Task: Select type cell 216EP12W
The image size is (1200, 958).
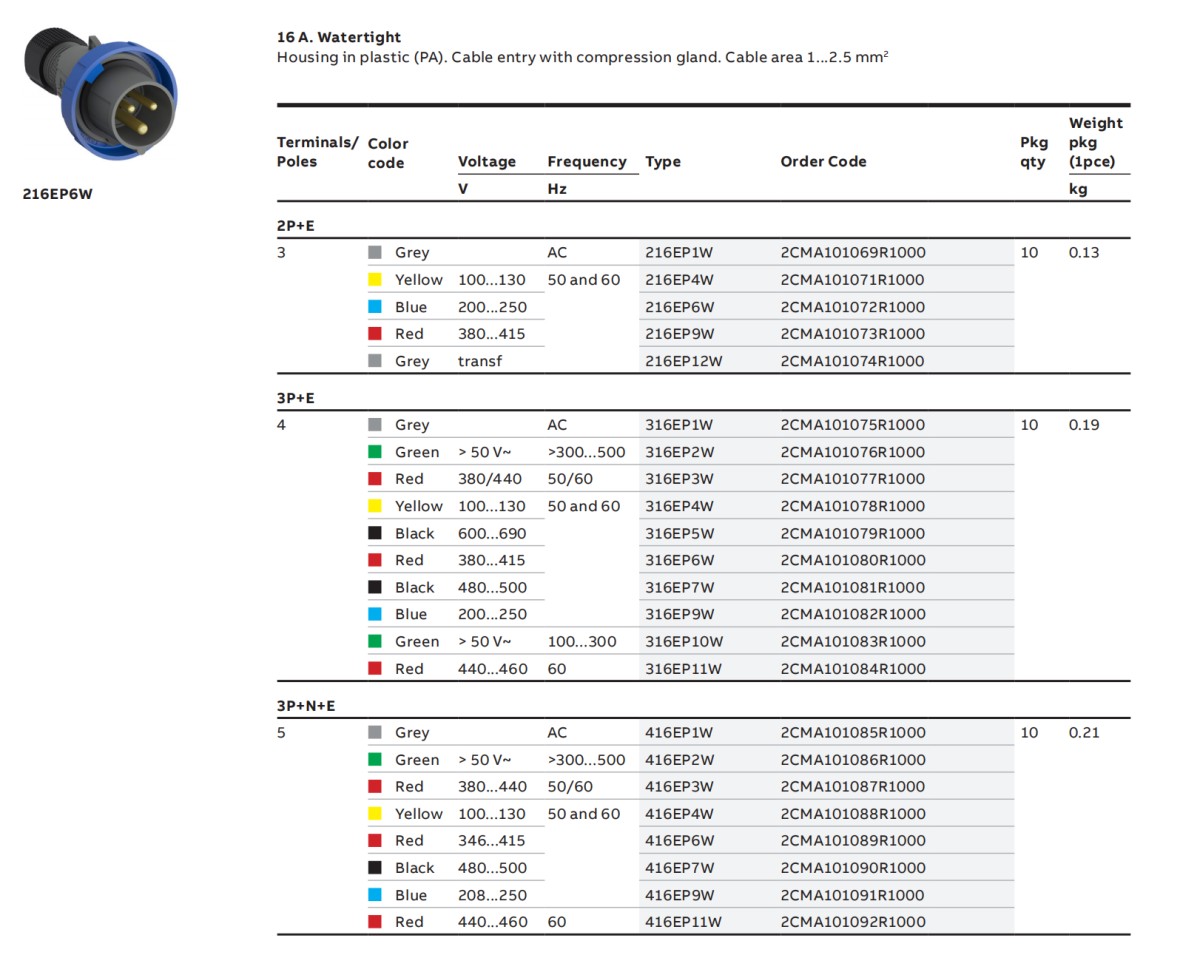Action: (x=683, y=361)
